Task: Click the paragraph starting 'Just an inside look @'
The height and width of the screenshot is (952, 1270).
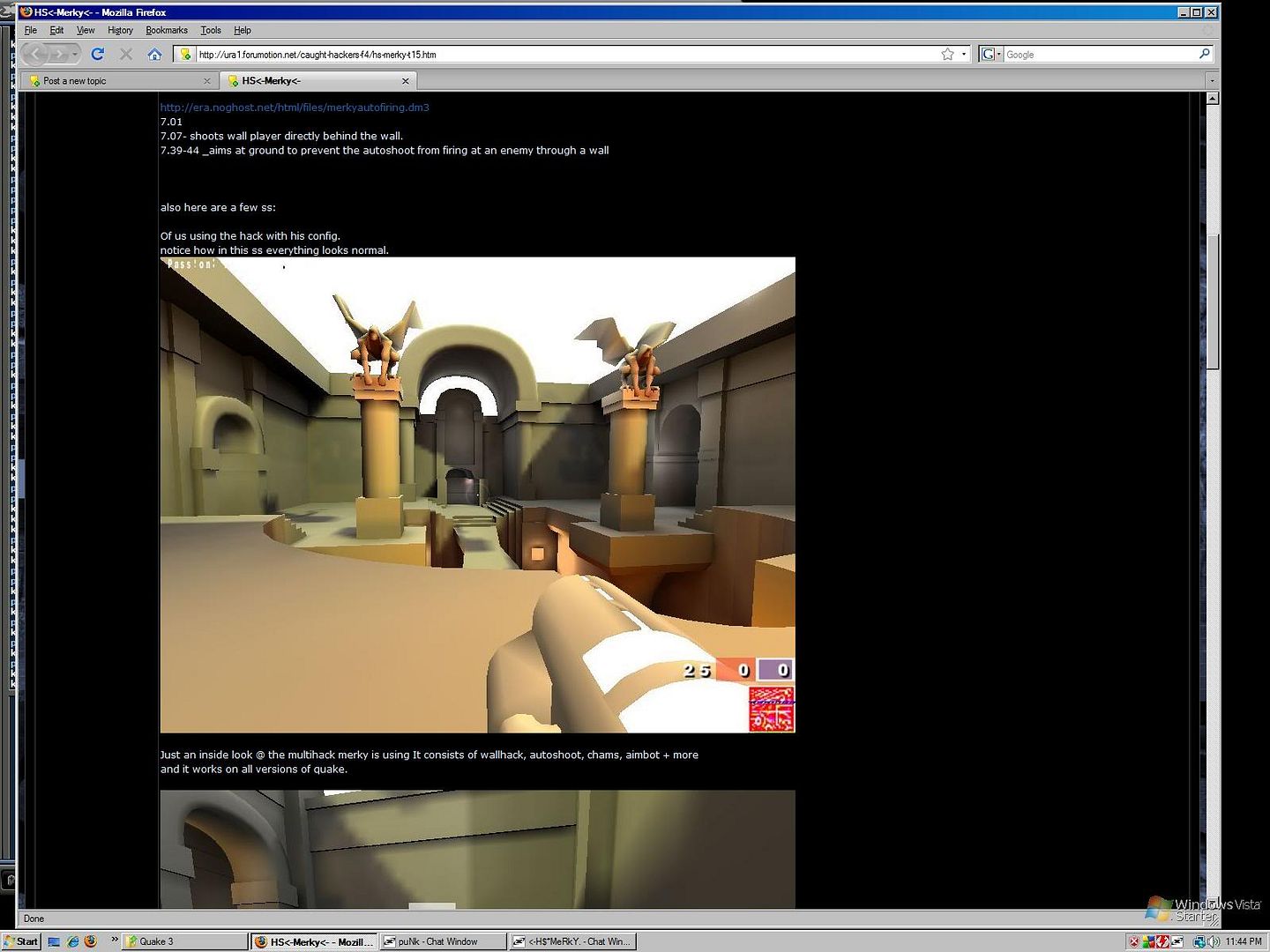Action: pyautogui.click(x=429, y=762)
